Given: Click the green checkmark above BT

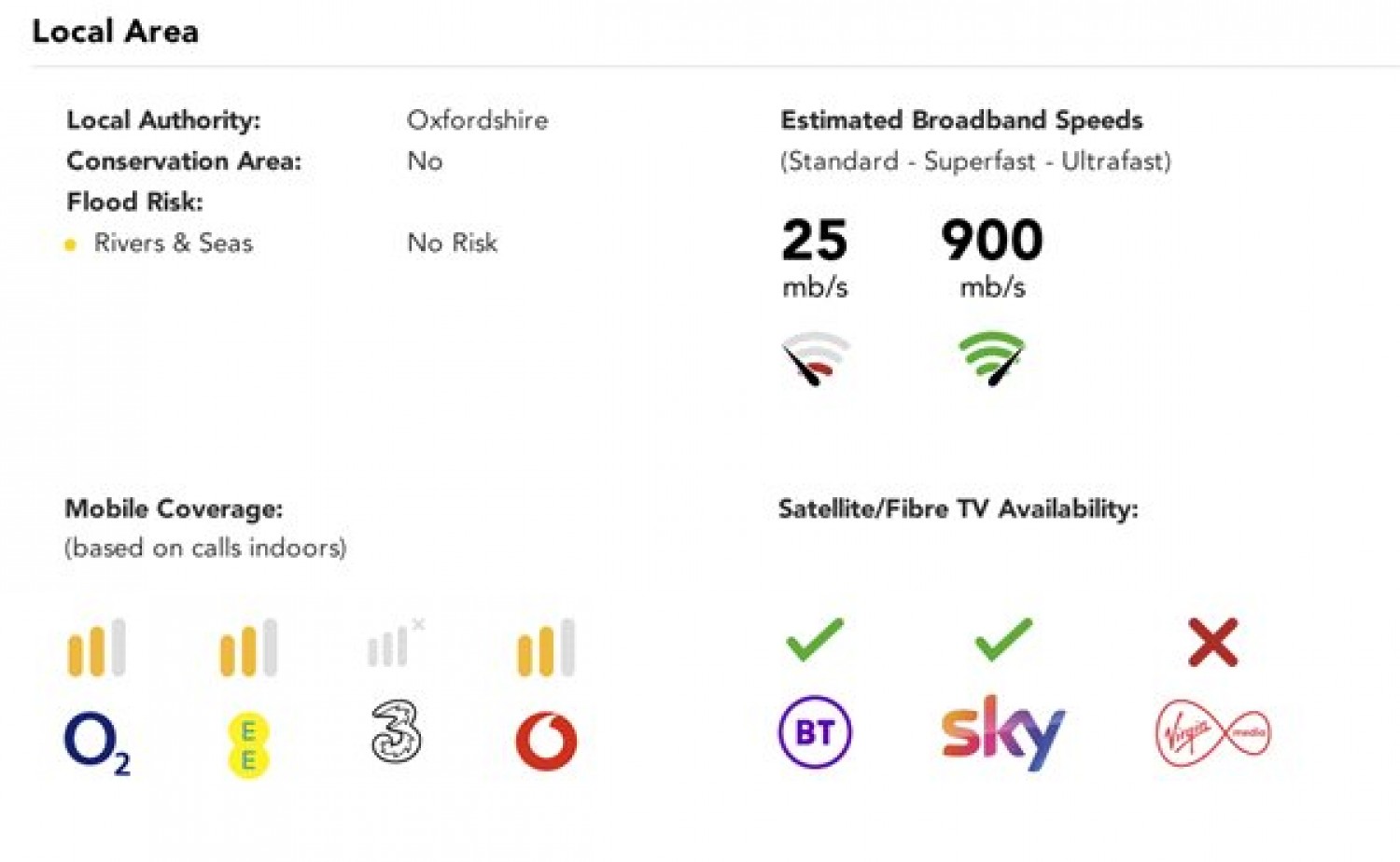Looking at the screenshot, I should (815, 640).
